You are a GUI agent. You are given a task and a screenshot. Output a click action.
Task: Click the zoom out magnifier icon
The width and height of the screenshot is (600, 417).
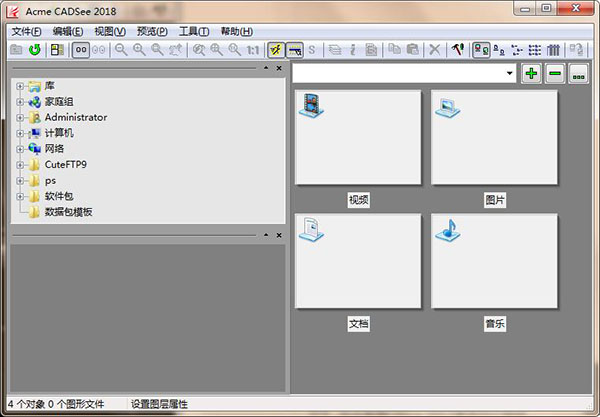pyautogui.click(x=121, y=50)
